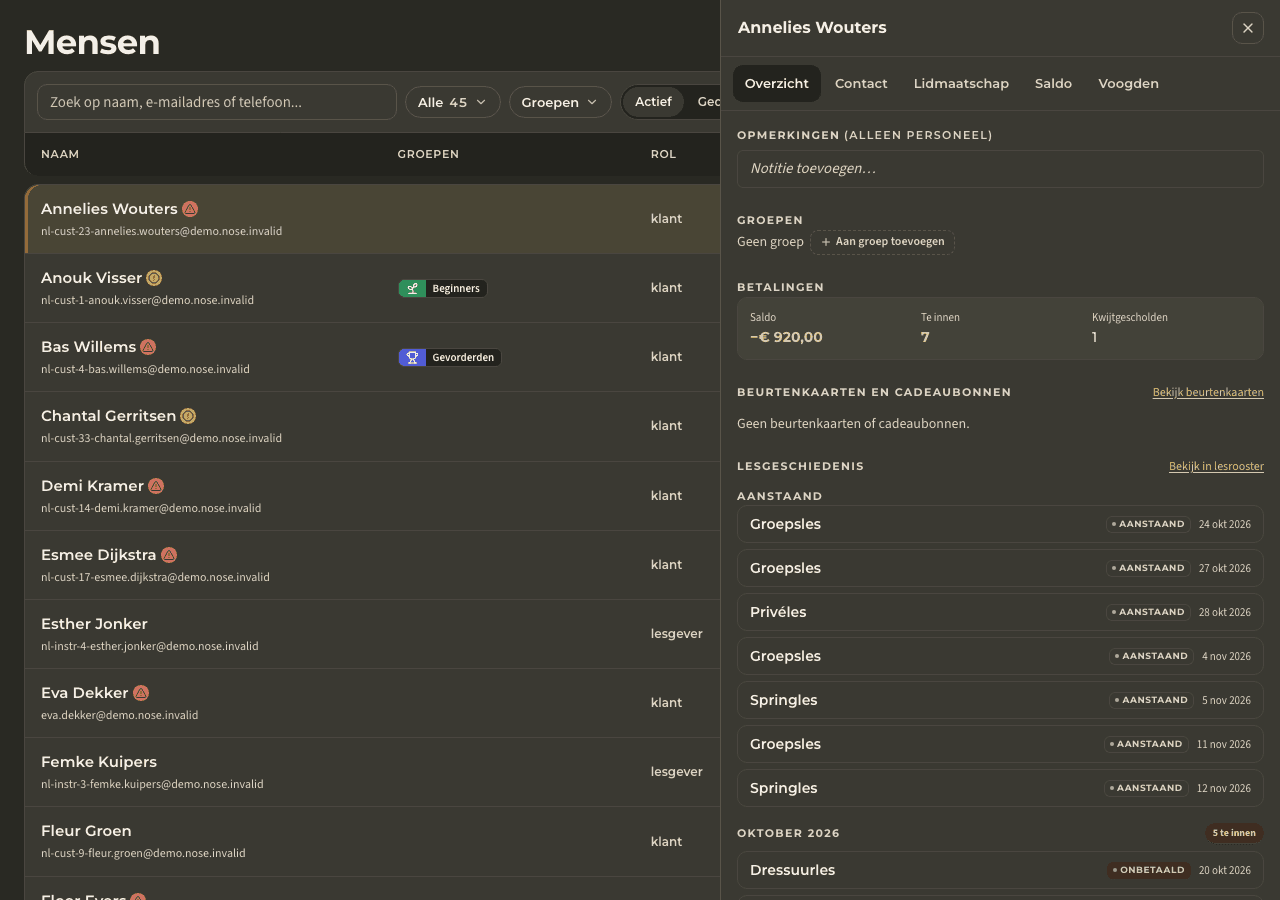
Task: Click alert icon beside Esmee Dijkstra
Action: click(169, 555)
